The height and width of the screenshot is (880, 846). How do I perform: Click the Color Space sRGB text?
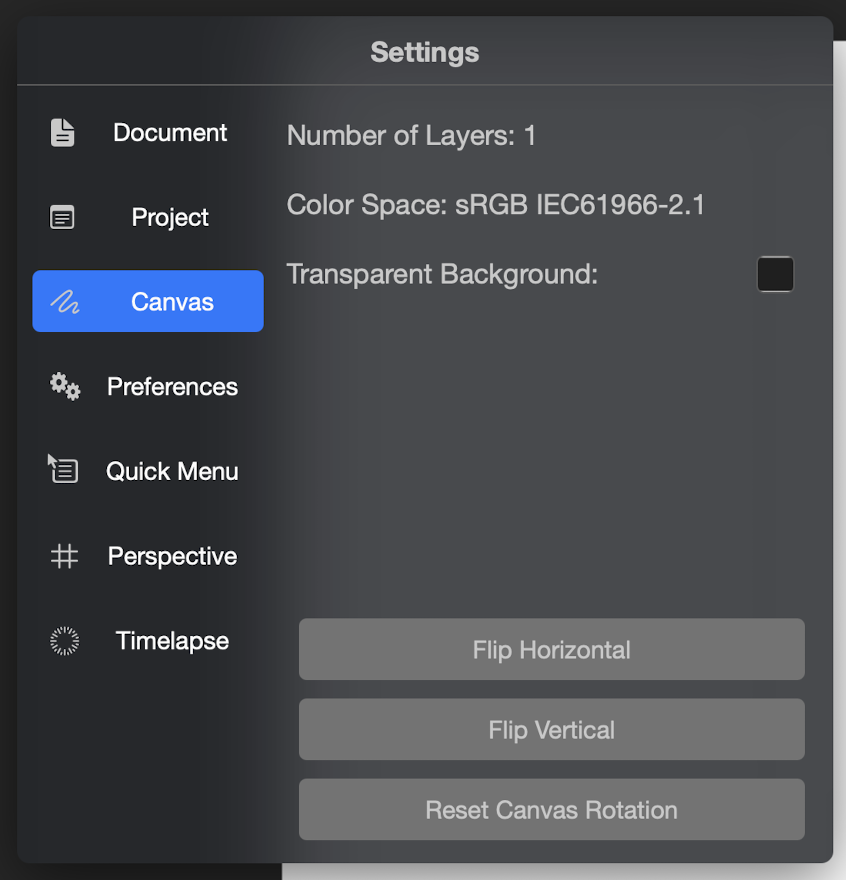click(495, 205)
